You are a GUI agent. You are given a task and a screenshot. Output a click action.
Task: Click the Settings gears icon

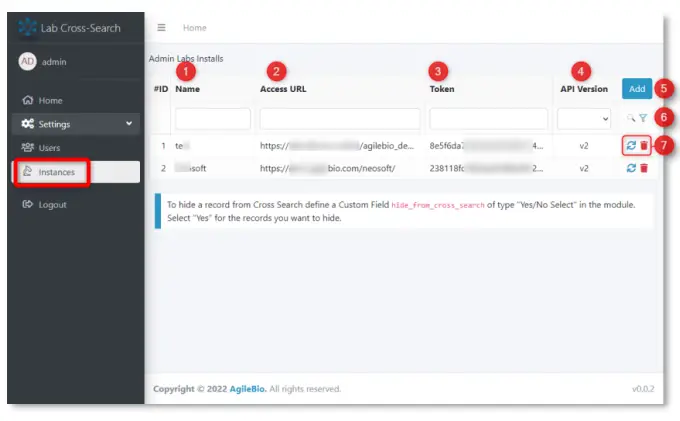[28, 124]
